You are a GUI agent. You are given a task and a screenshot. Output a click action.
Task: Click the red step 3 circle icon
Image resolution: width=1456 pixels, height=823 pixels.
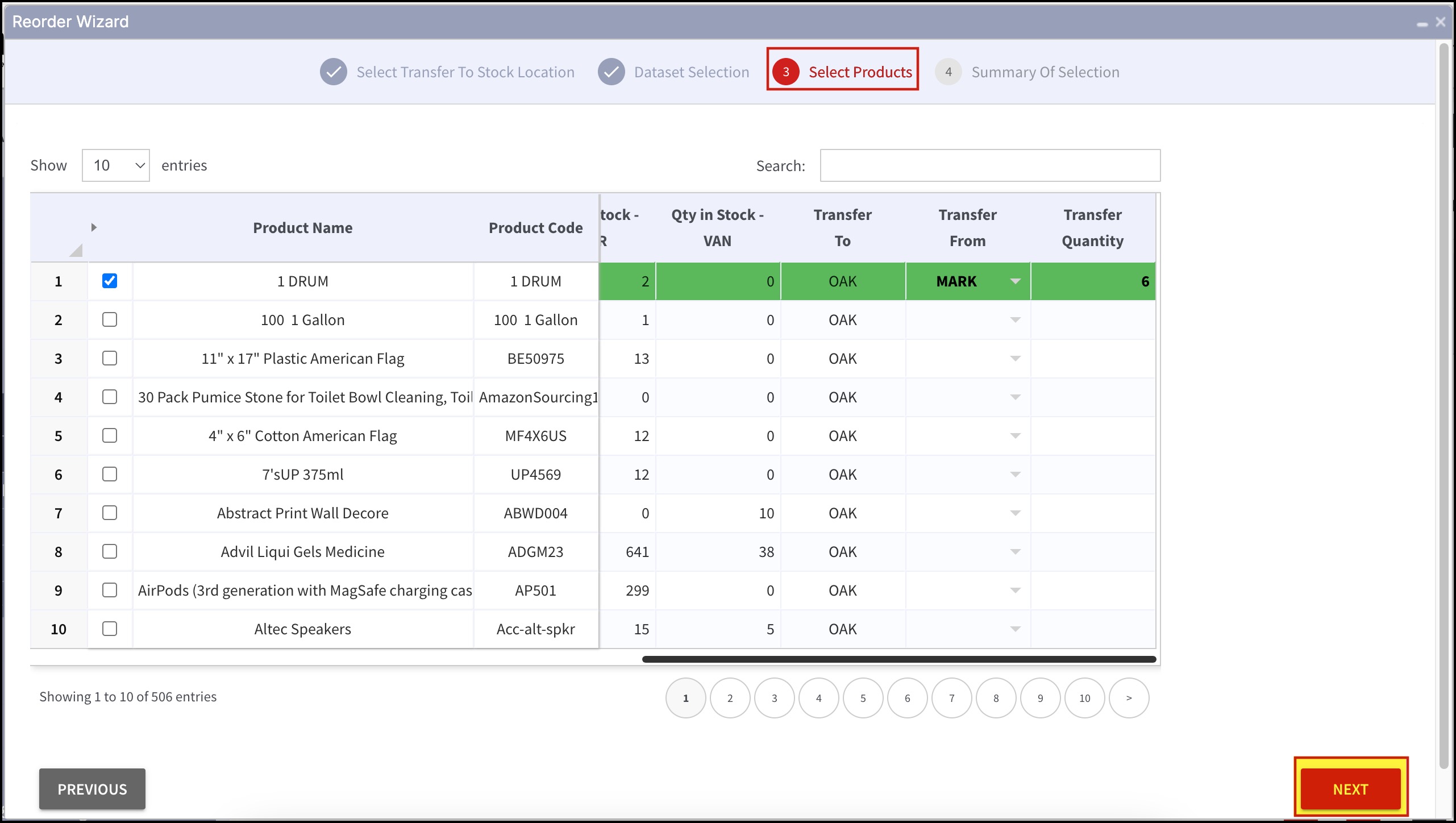(786, 72)
